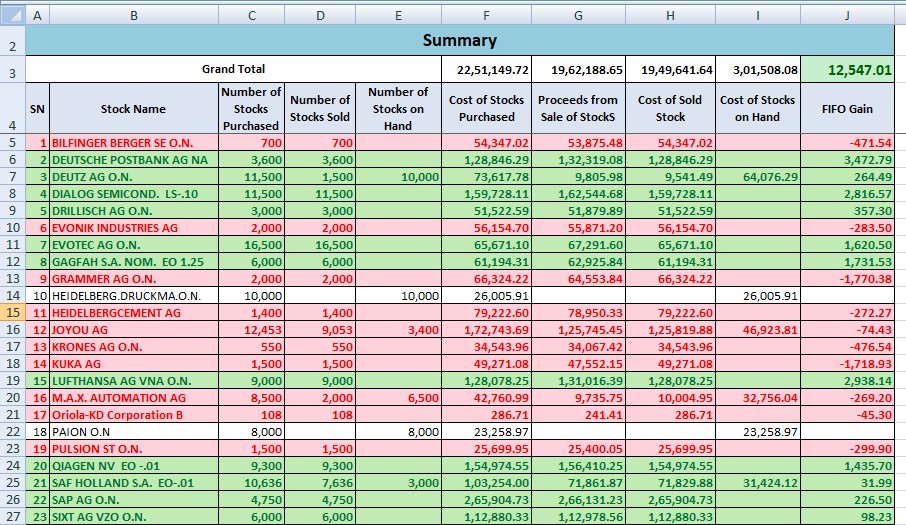
Task: Click Oriola-KD proceeds value 241.41
Action: coord(578,415)
